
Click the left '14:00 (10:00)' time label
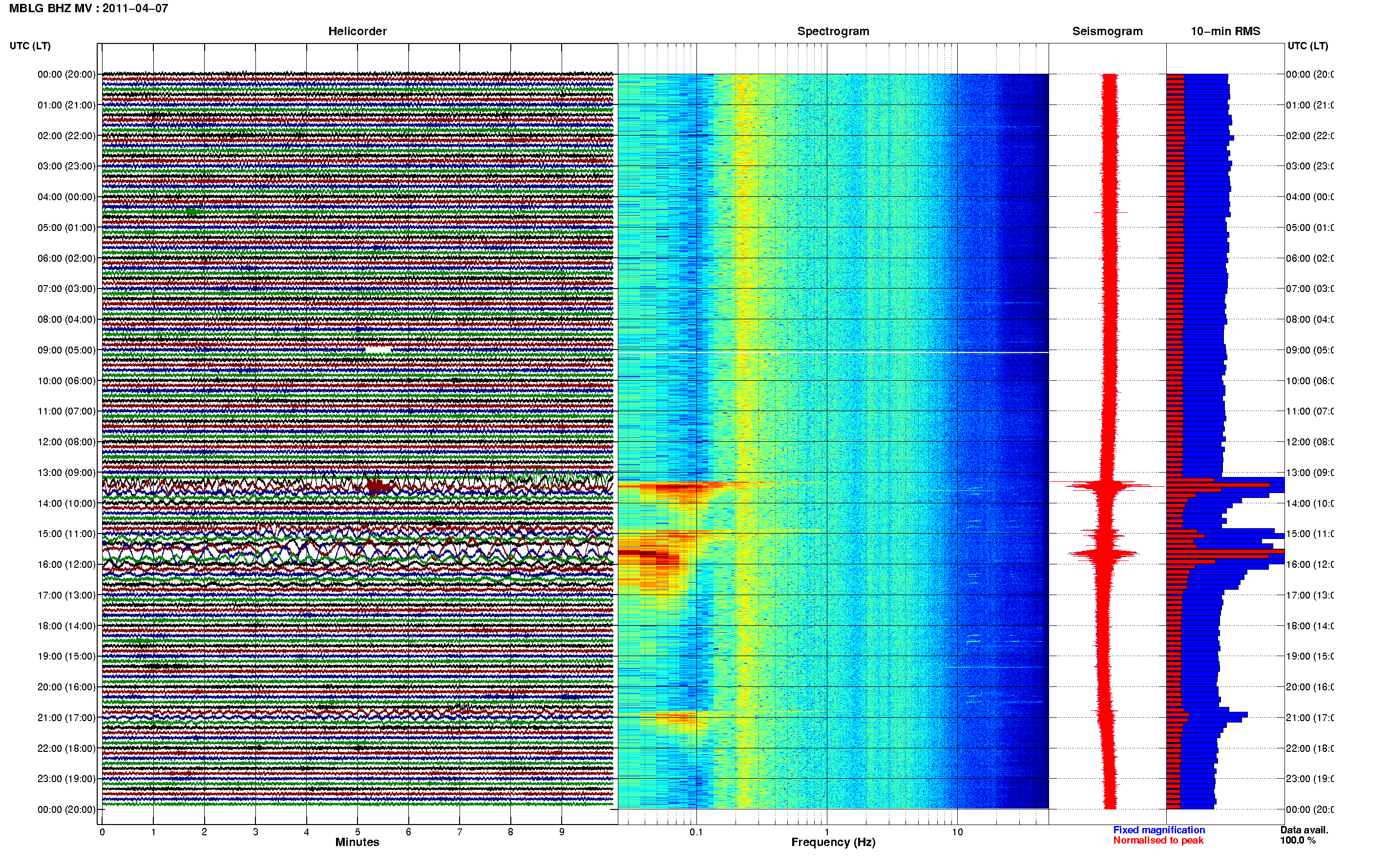tap(66, 503)
